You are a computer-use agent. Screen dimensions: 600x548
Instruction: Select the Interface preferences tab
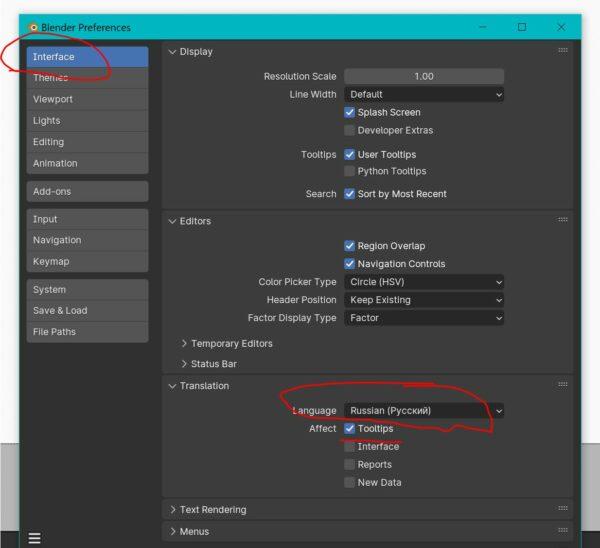88,57
